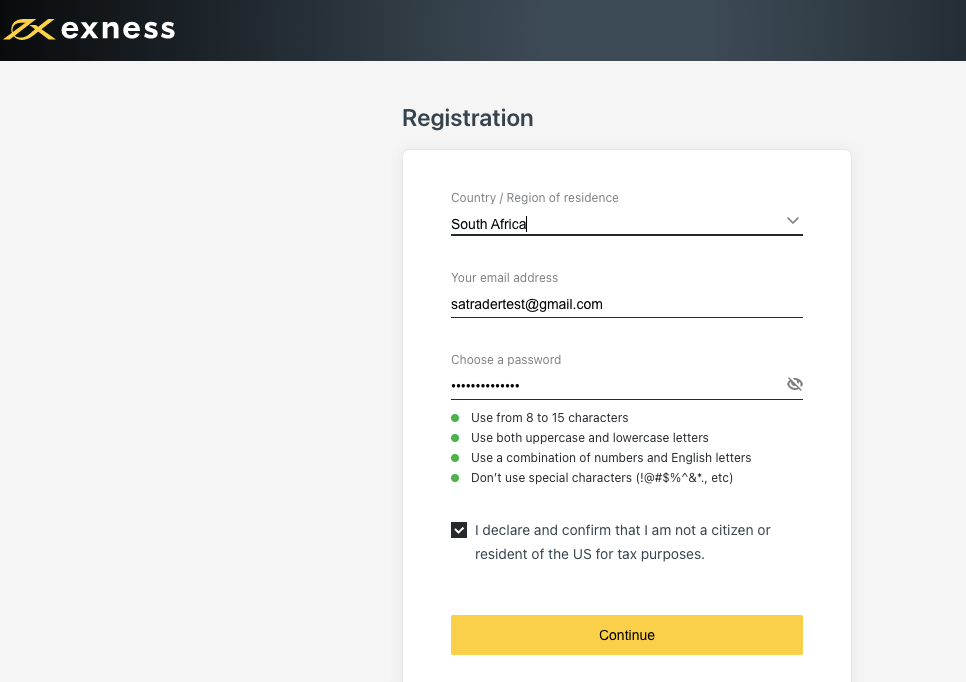Click the Use from 8 to 15 characters text
The width and height of the screenshot is (966, 682).
click(550, 418)
